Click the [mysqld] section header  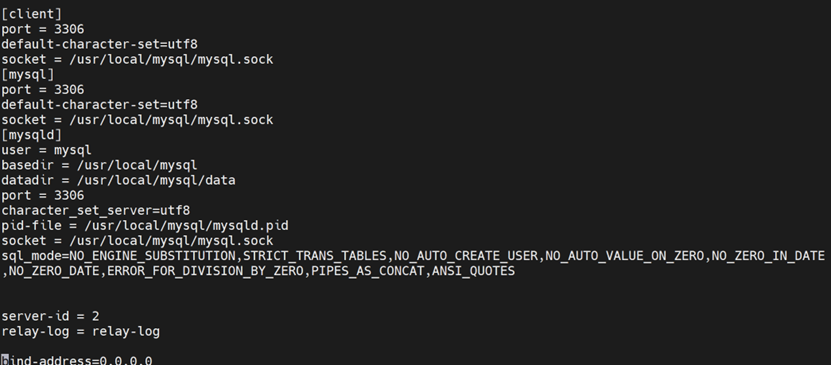(x=31, y=135)
